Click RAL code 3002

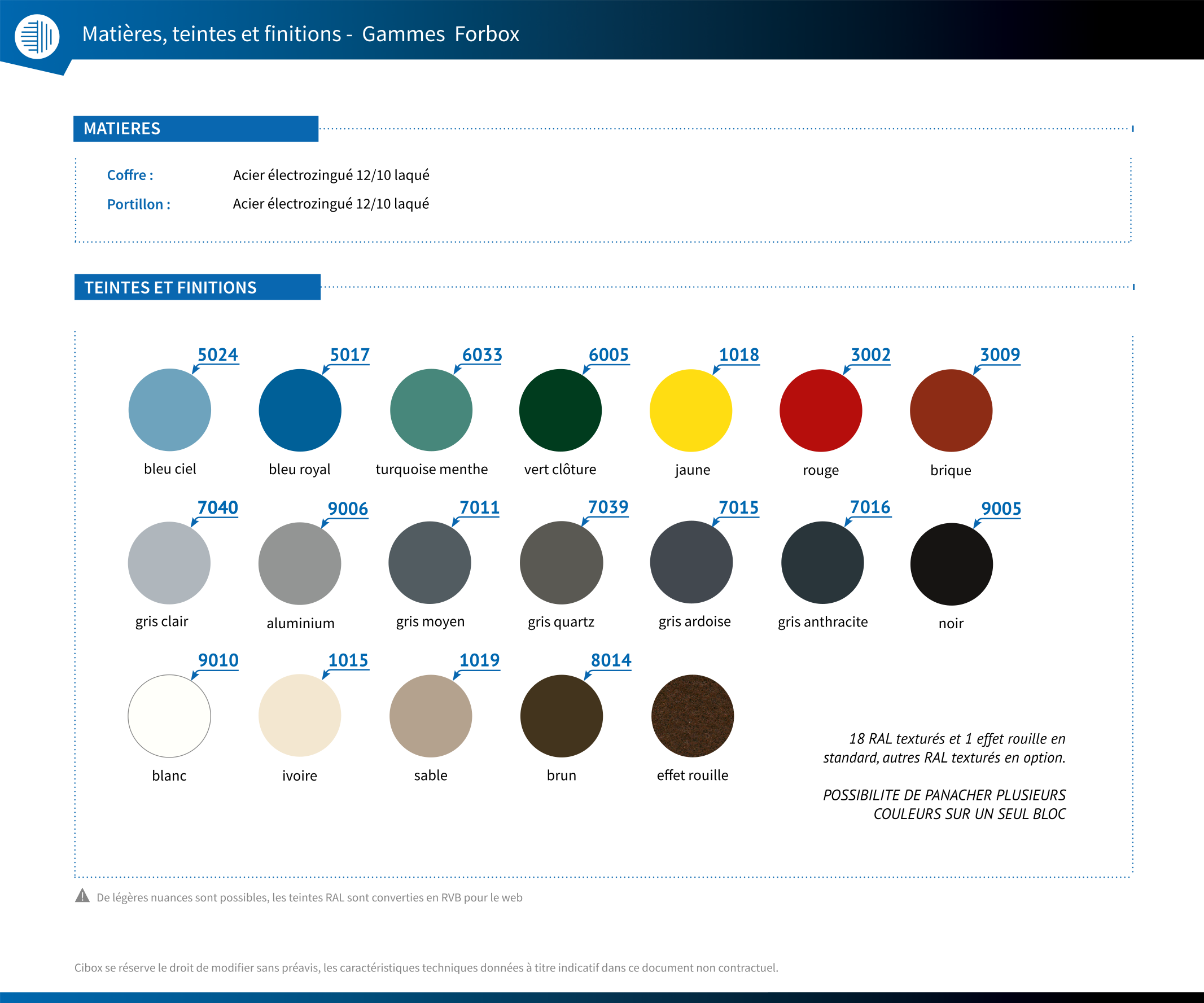click(x=871, y=355)
